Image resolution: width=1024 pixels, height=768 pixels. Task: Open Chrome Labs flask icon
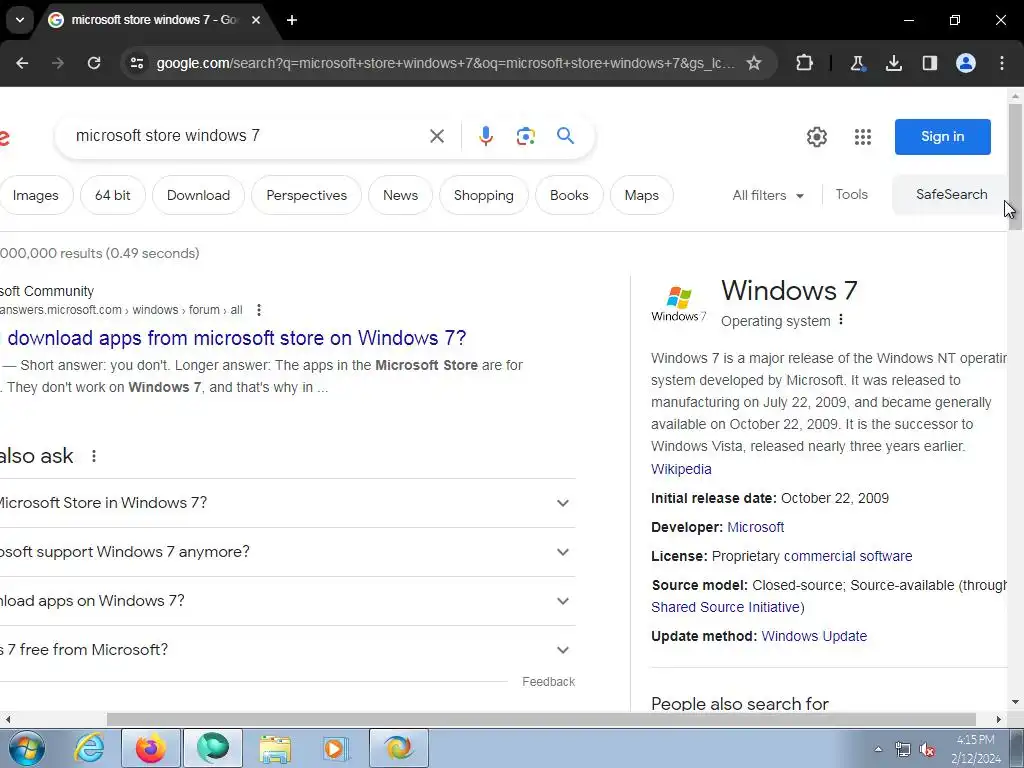point(857,63)
